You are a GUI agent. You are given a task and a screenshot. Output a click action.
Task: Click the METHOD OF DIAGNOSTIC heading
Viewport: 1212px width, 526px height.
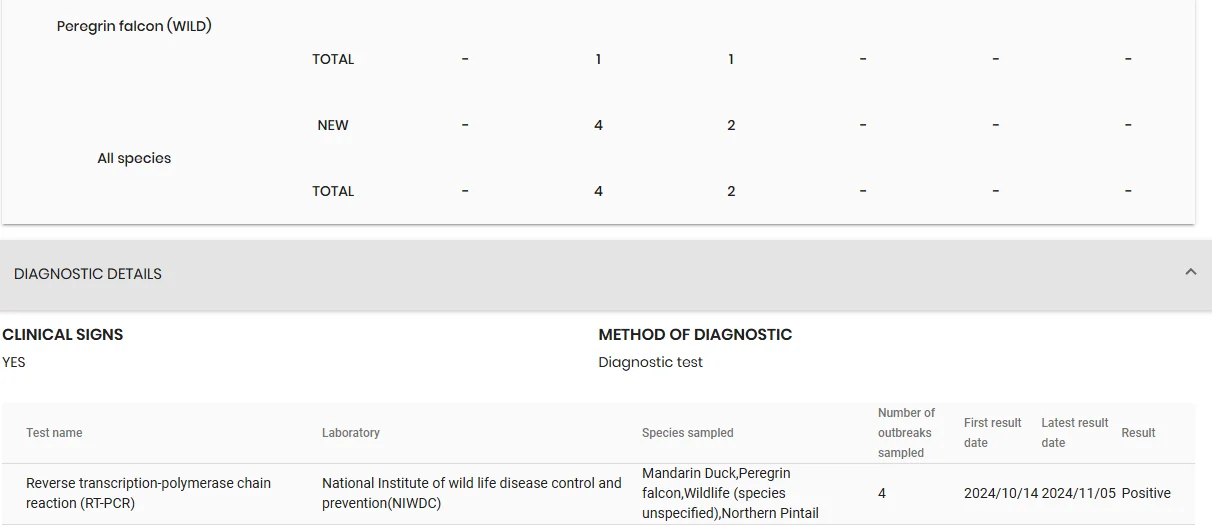[x=695, y=335]
